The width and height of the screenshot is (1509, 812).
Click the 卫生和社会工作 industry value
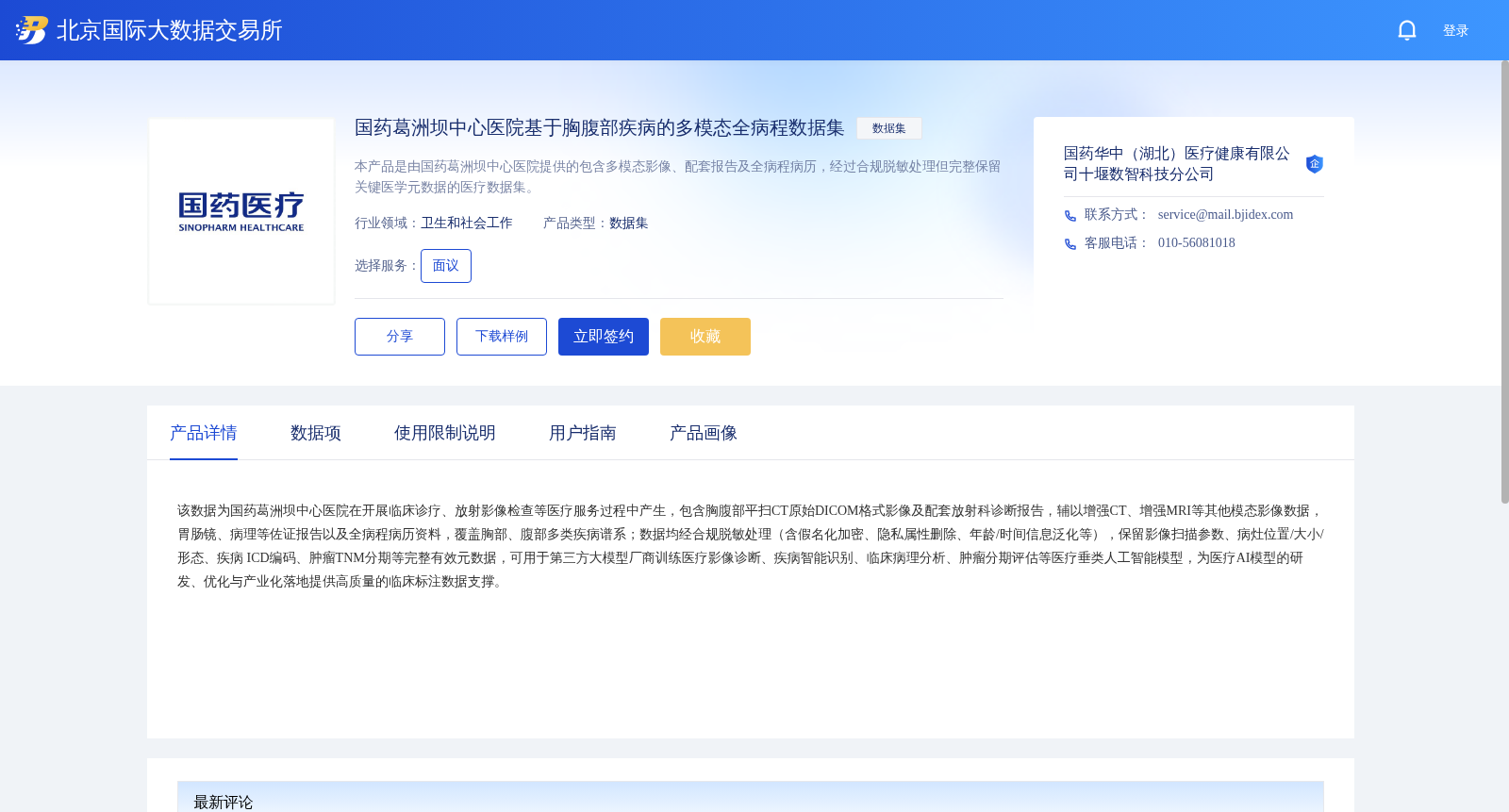pyautogui.click(x=467, y=224)
